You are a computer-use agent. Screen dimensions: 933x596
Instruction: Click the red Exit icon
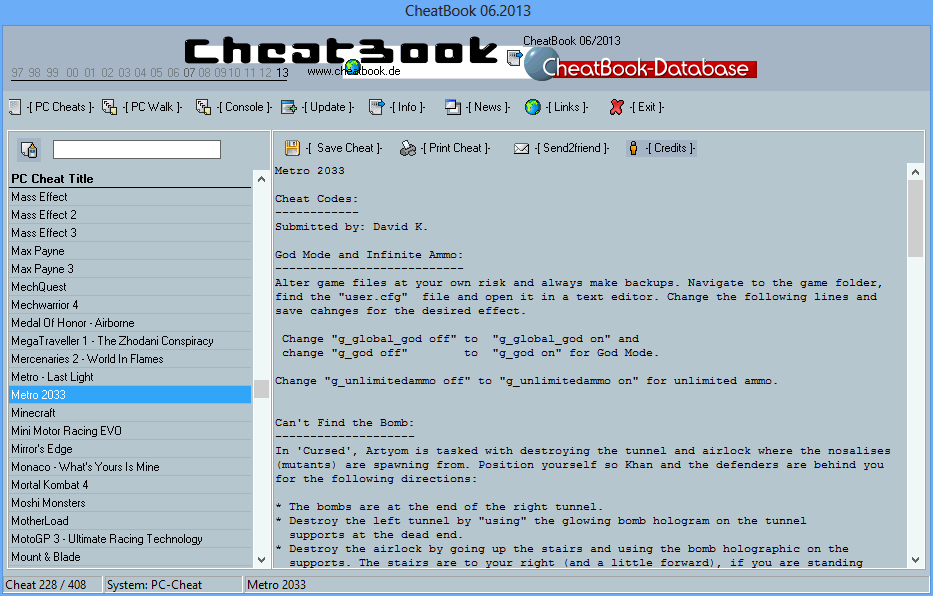click(616, 107)
